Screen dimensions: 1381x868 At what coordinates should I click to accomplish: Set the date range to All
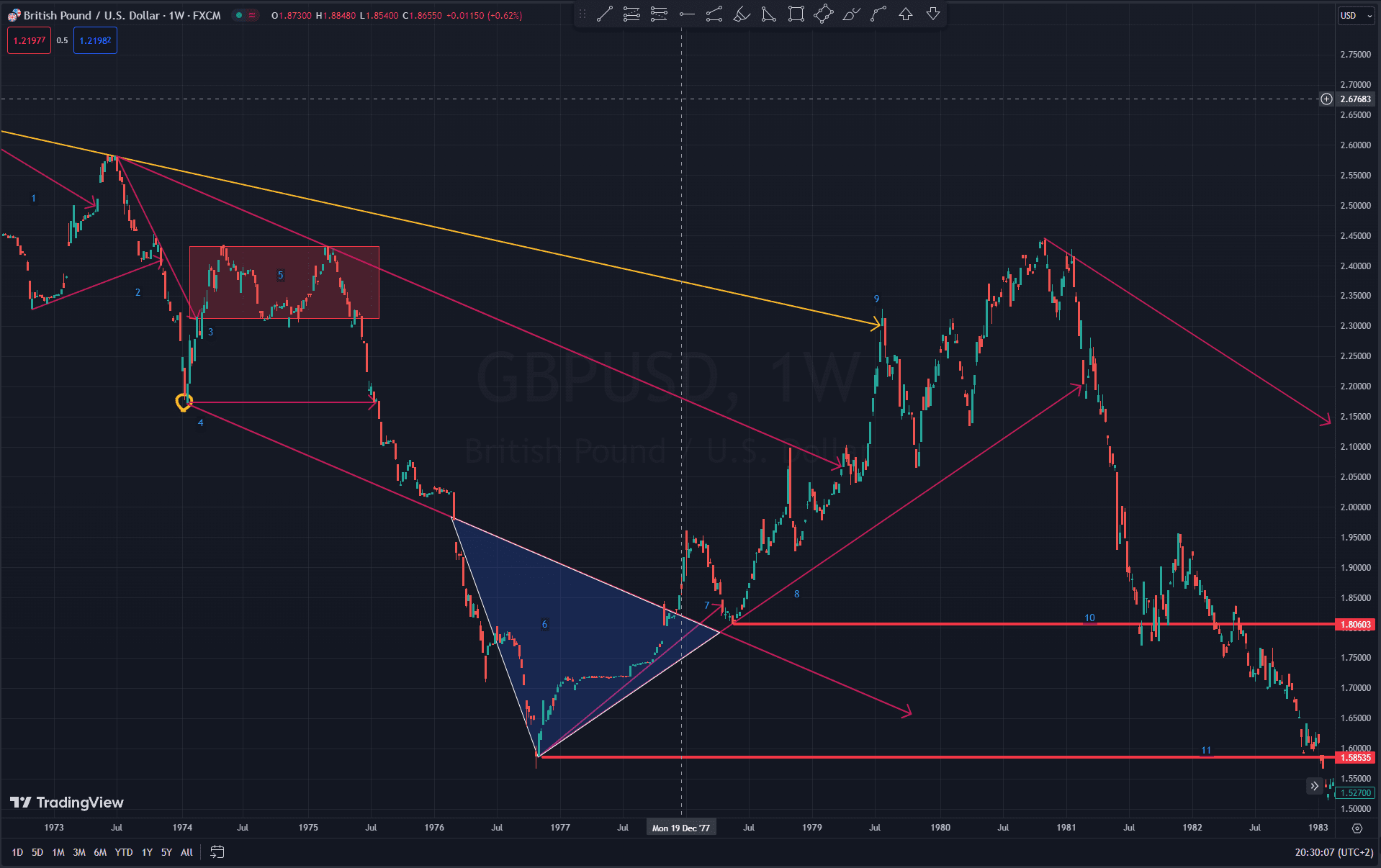tap(186, 852)
